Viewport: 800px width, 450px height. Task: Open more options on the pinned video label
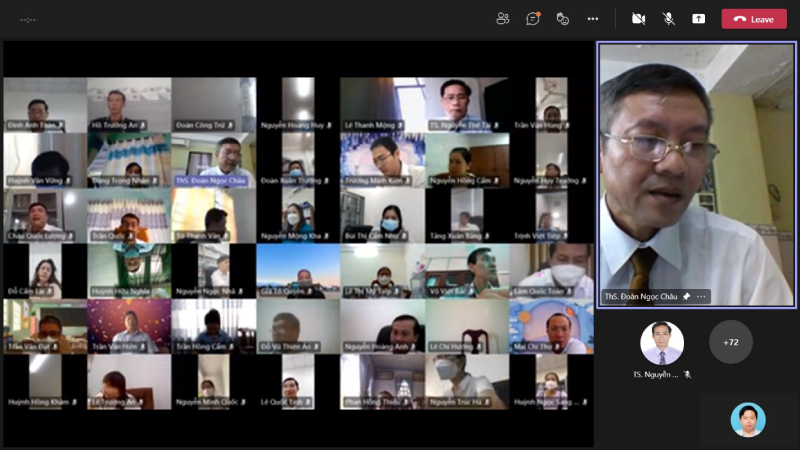coord(702,297)
